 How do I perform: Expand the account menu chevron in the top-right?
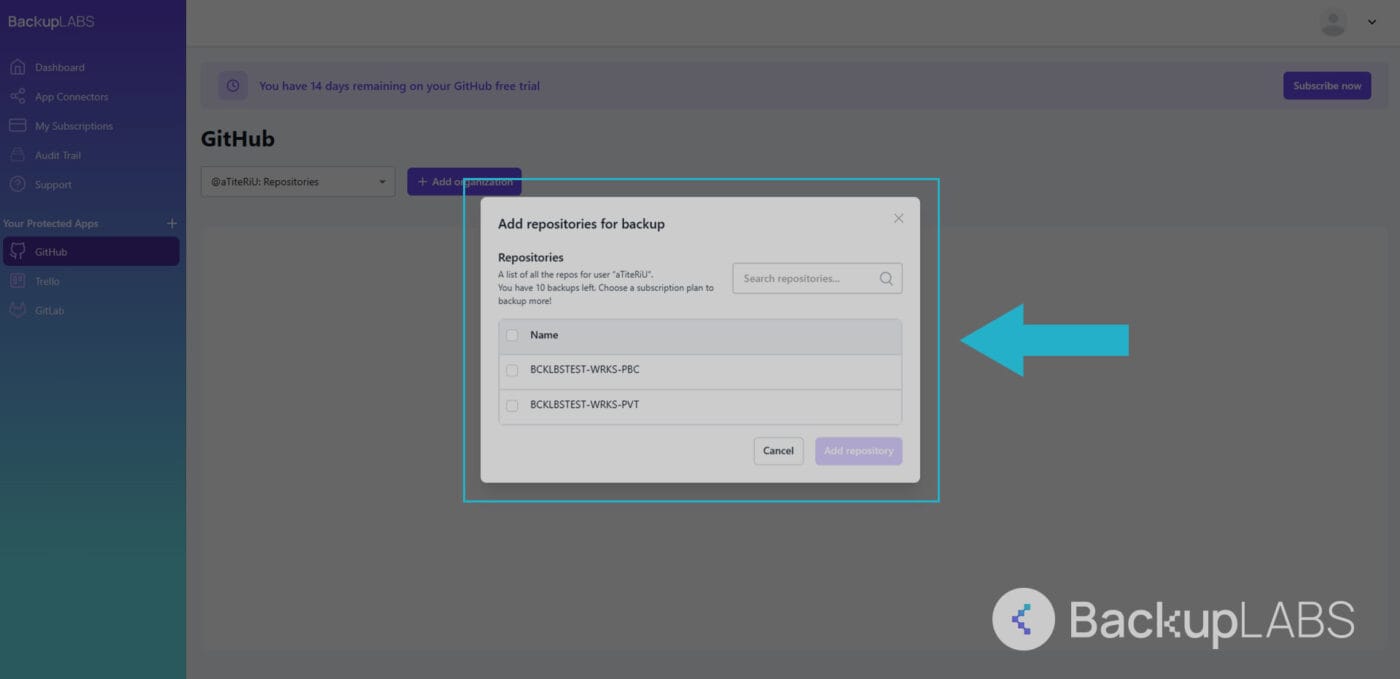coord(1371,21)
